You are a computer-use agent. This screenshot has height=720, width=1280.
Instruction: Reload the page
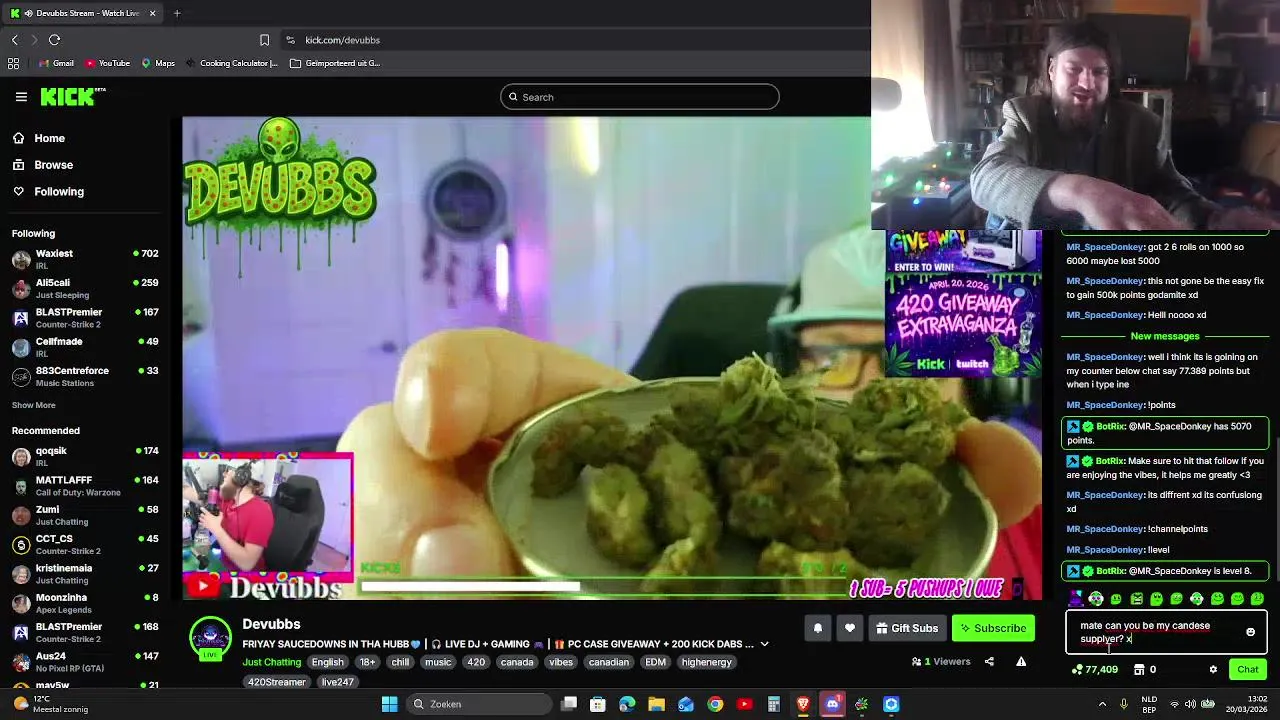click(x=54, y=40)
